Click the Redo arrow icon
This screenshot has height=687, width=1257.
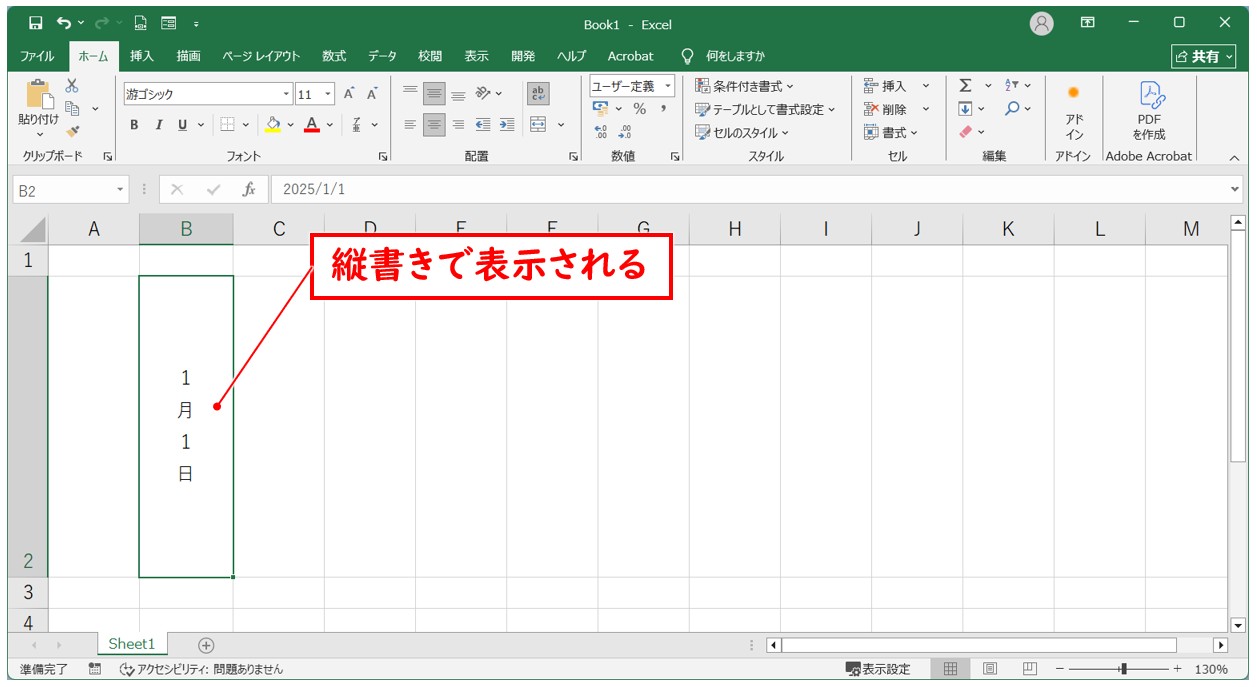[x=100, y=23]
